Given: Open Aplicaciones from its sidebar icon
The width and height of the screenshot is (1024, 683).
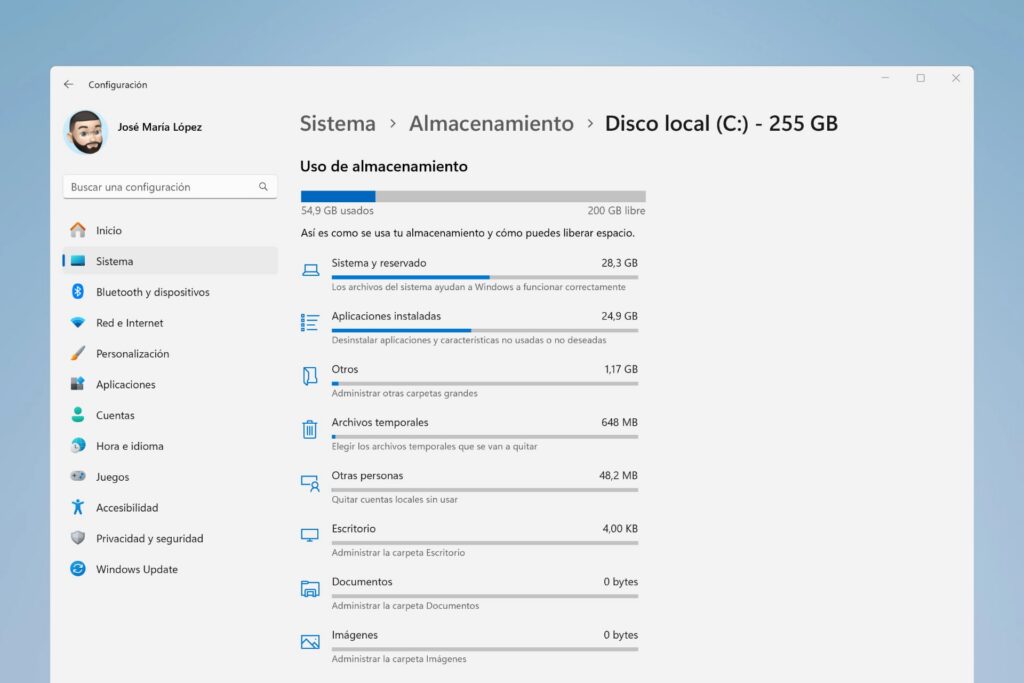Looking at the screenshot, I should pos(79,384).
